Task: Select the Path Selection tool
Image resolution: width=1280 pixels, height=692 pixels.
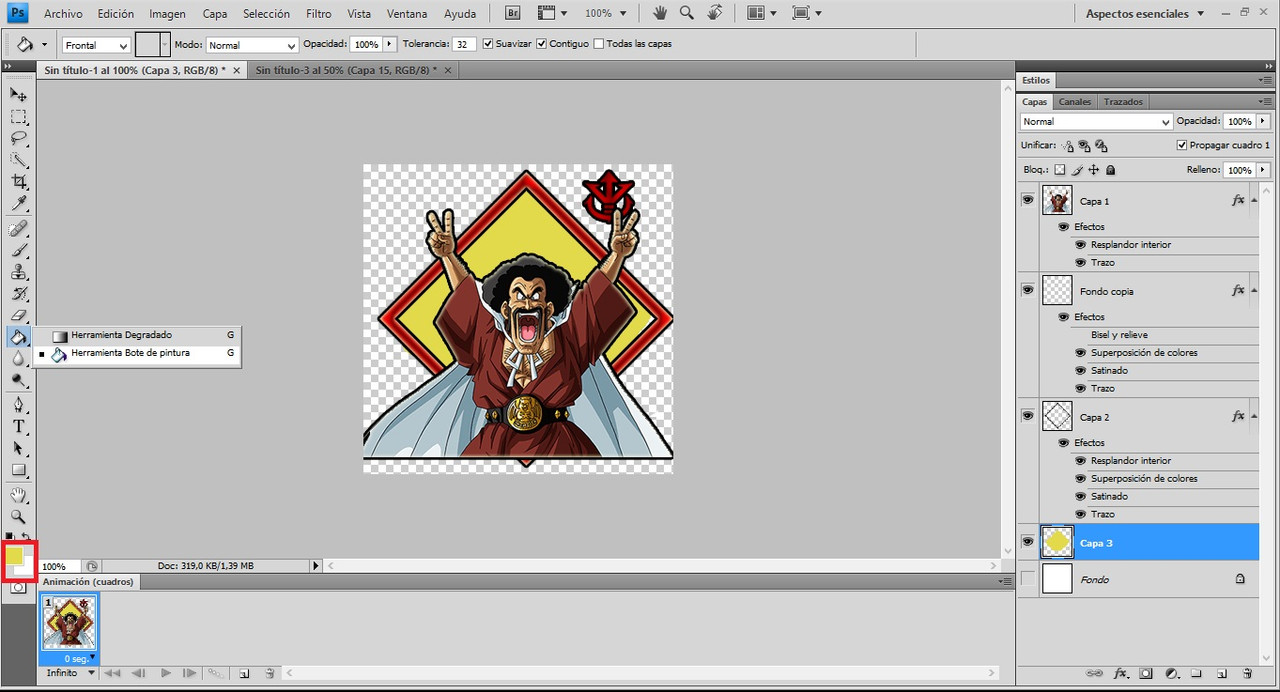Action: (x=18, y=449)
